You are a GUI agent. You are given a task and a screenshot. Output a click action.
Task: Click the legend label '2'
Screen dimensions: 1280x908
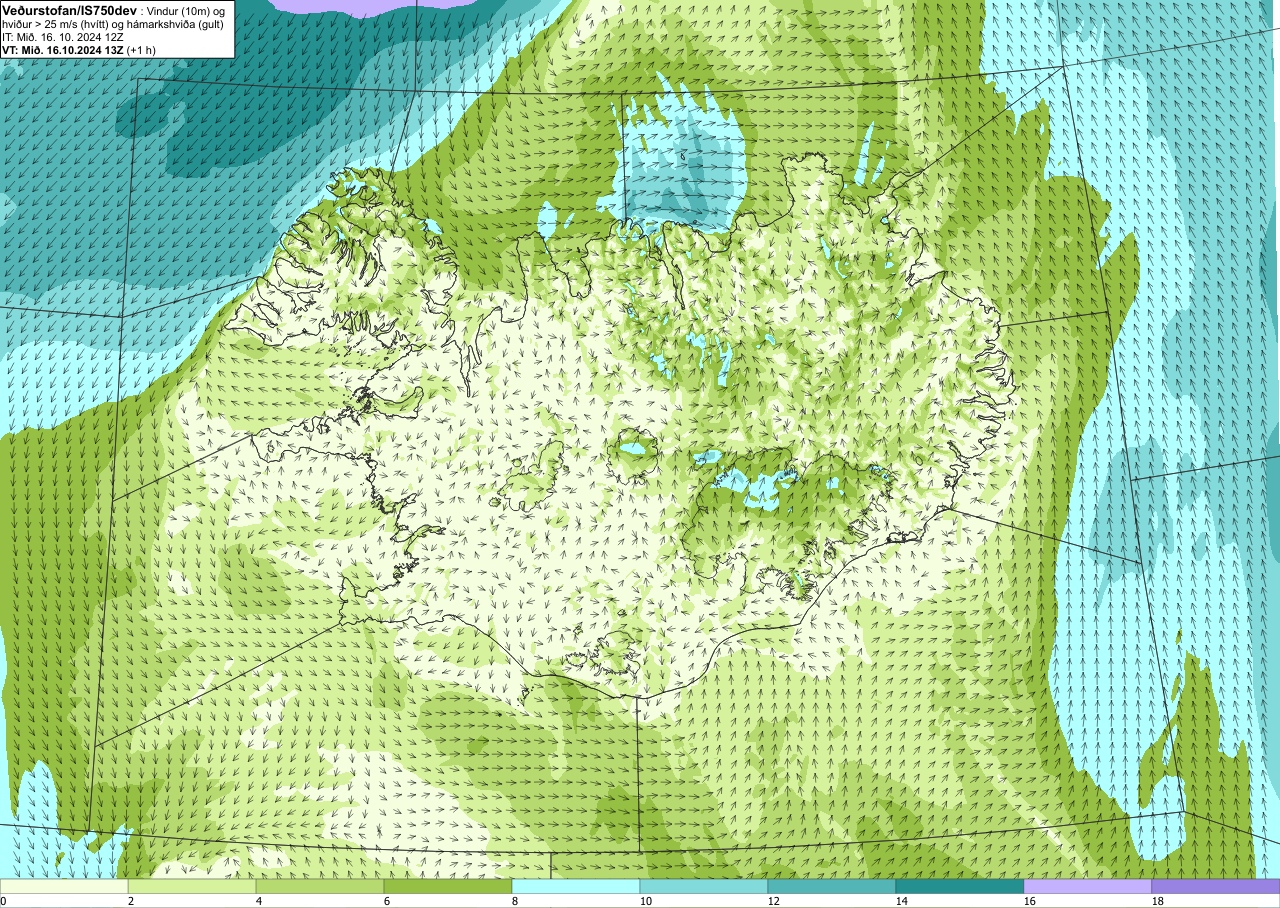pos(132,901)
